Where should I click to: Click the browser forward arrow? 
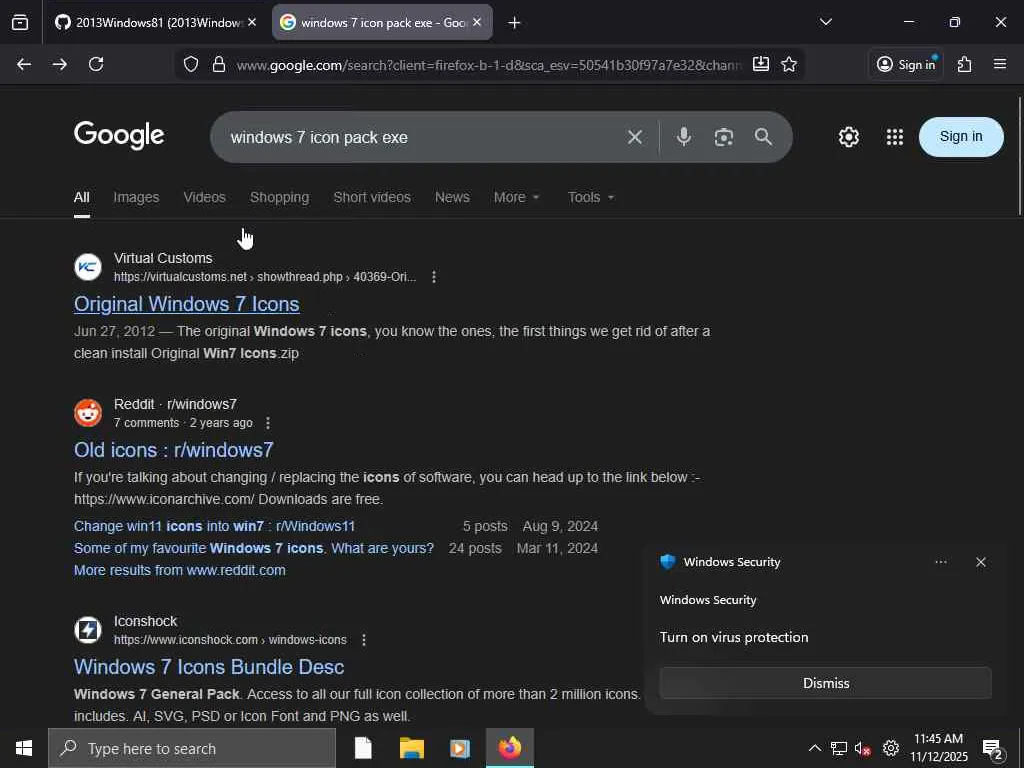pos(59,64)
